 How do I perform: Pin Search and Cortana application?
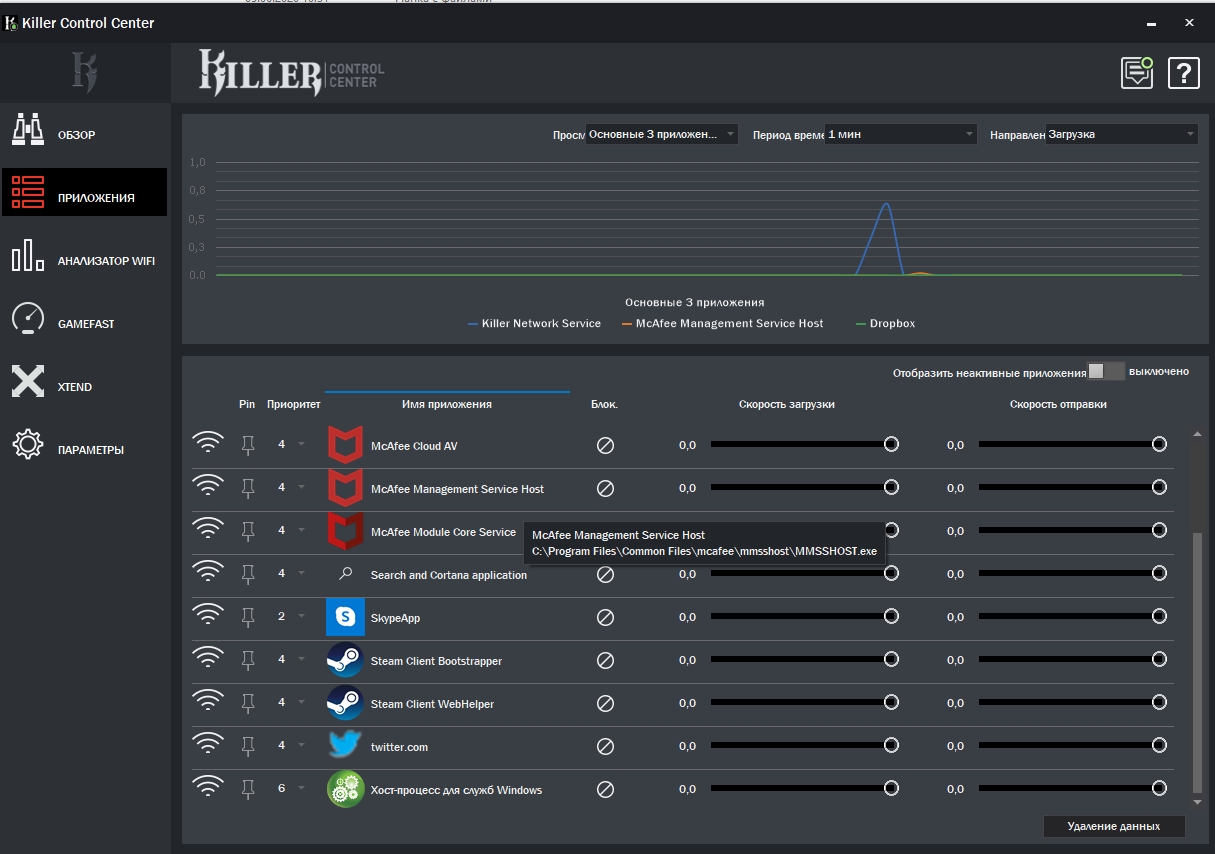(x=249, y=574)
